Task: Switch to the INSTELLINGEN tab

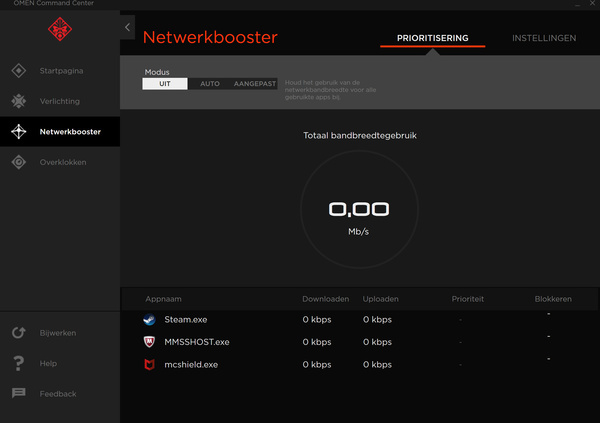Action: point(544,38)
